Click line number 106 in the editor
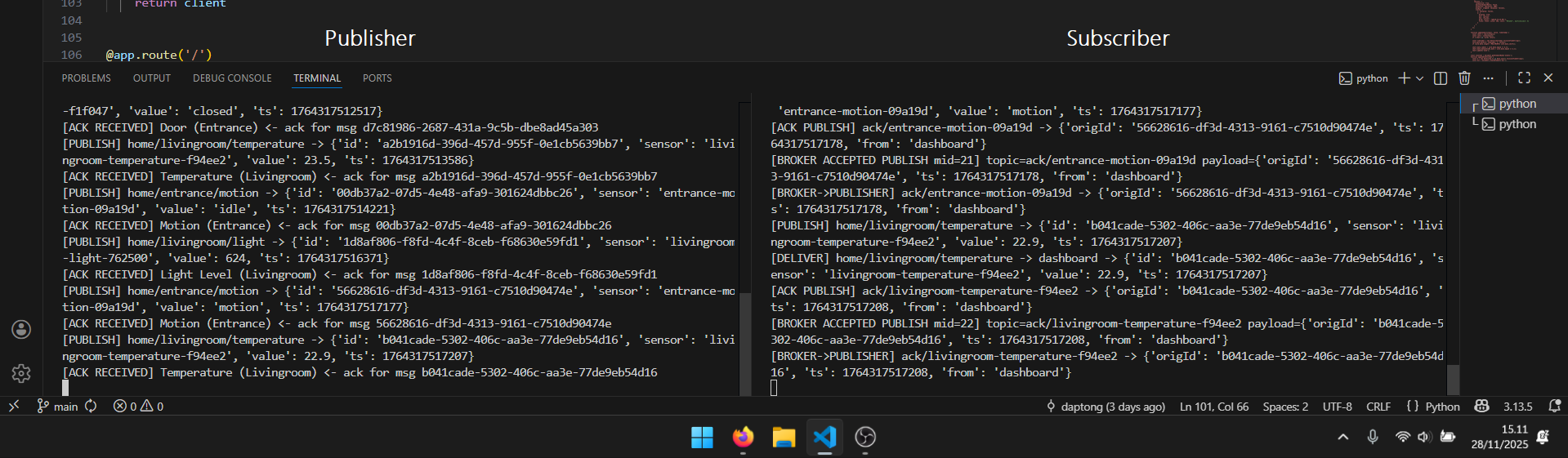 [72, 55]
